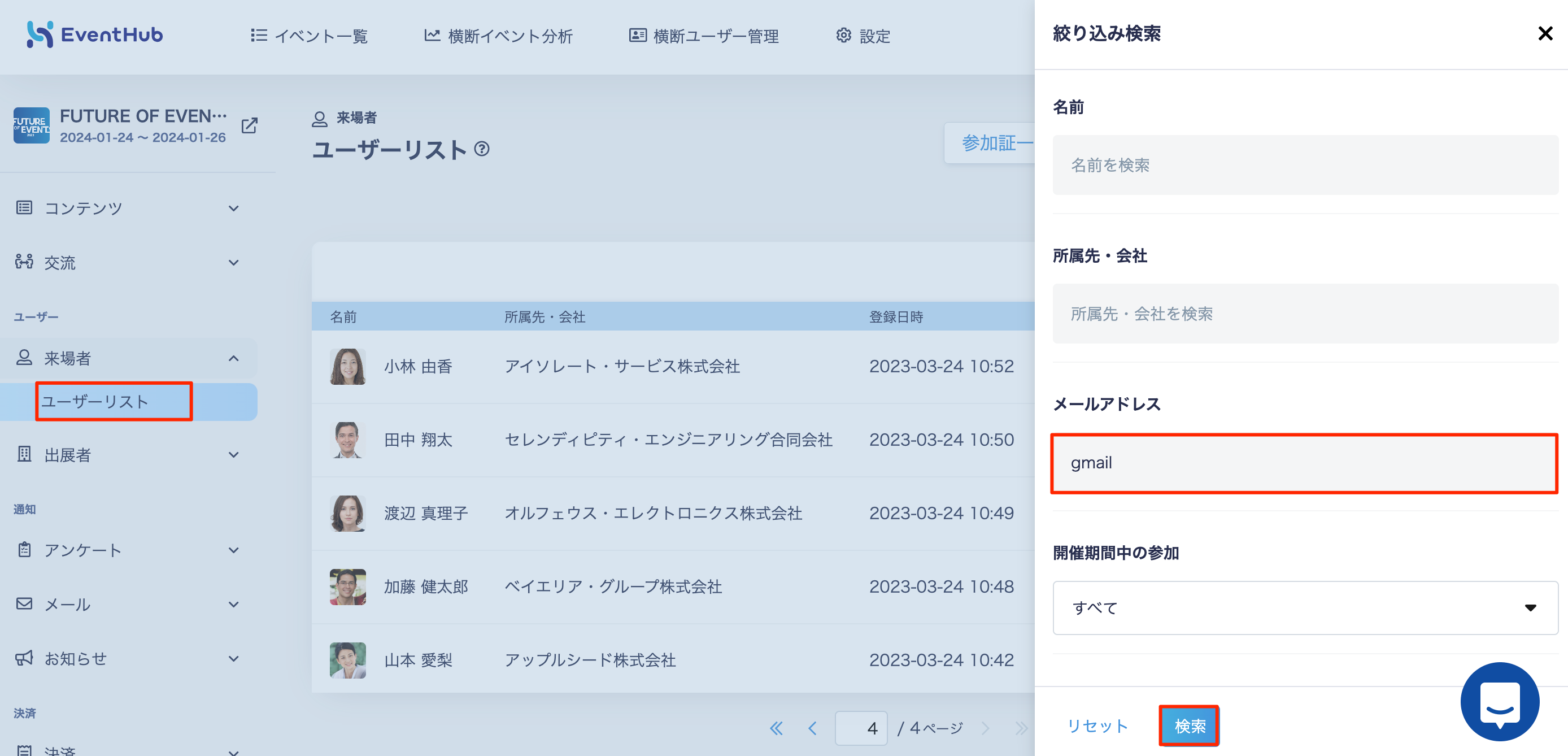The height and width of the screenshot is (756, 1568).
Task: Collapse the 来場者 sidebar section
Action: pos(128,358)
